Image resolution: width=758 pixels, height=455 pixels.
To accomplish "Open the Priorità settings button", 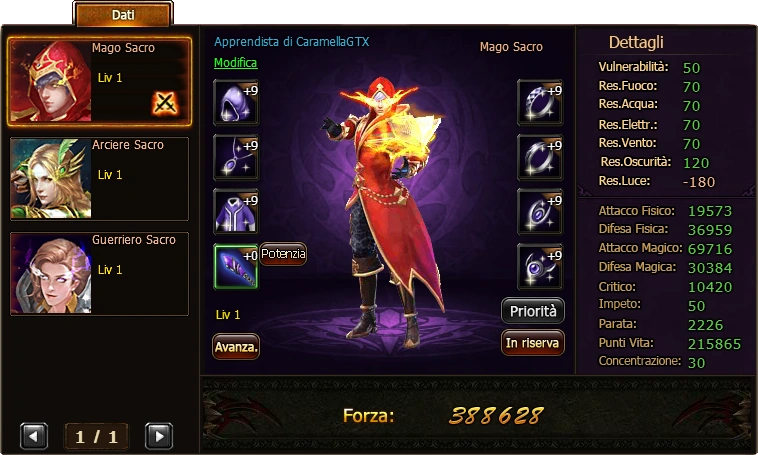I will [533, 310].
